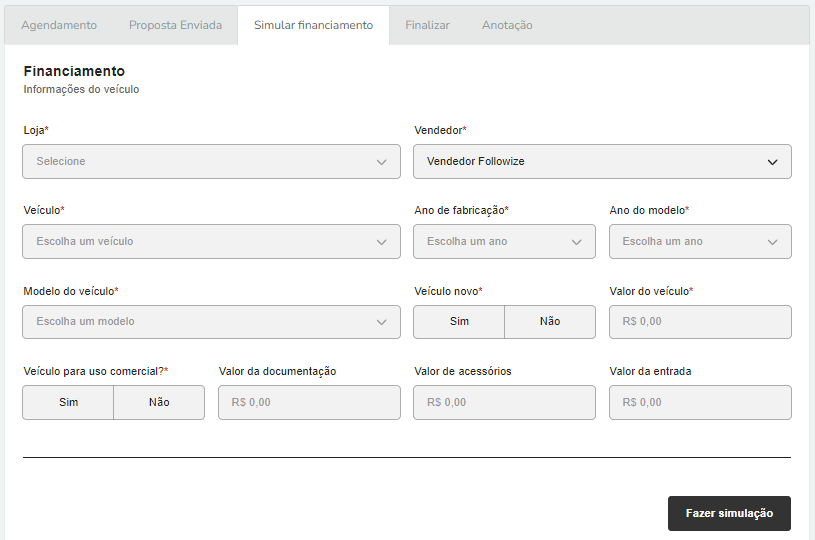Go to the Finalizar tab
The image size is (815, 540).
pos(427,25)
